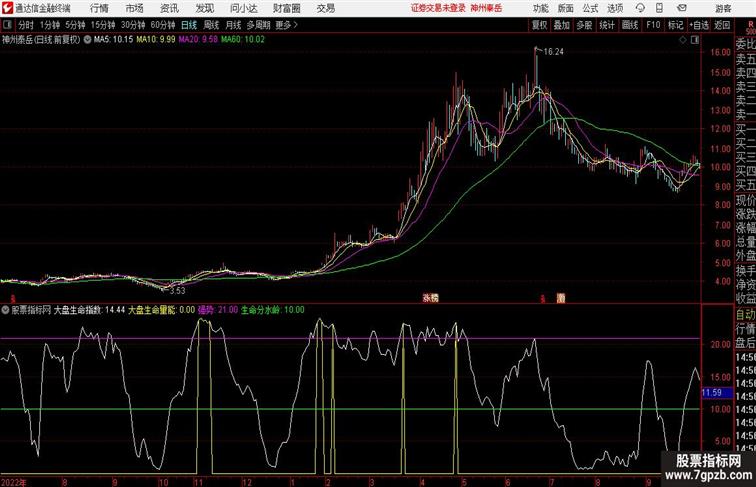
Task: Open the 问小达 menu
Action: [x=243, y=8]
